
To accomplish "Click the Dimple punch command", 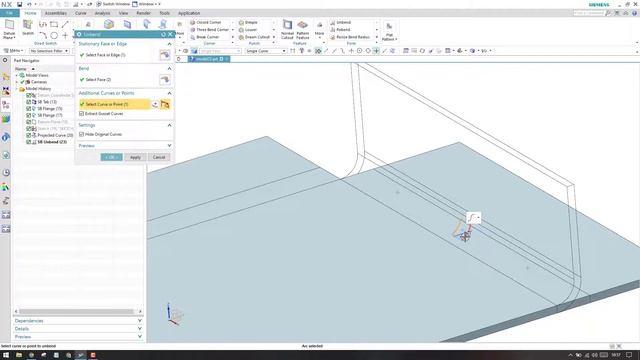I will tap(248, 22).
